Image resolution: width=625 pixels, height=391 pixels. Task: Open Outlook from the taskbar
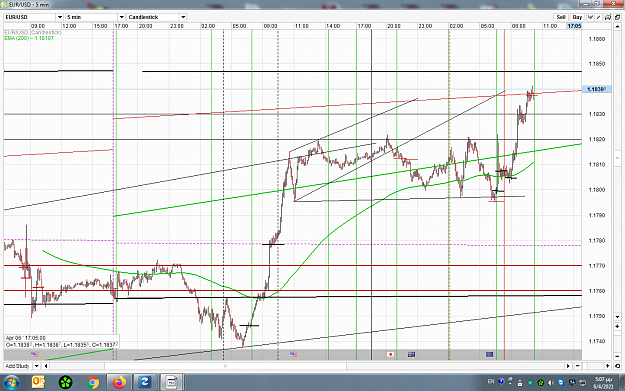coord(38,383)
